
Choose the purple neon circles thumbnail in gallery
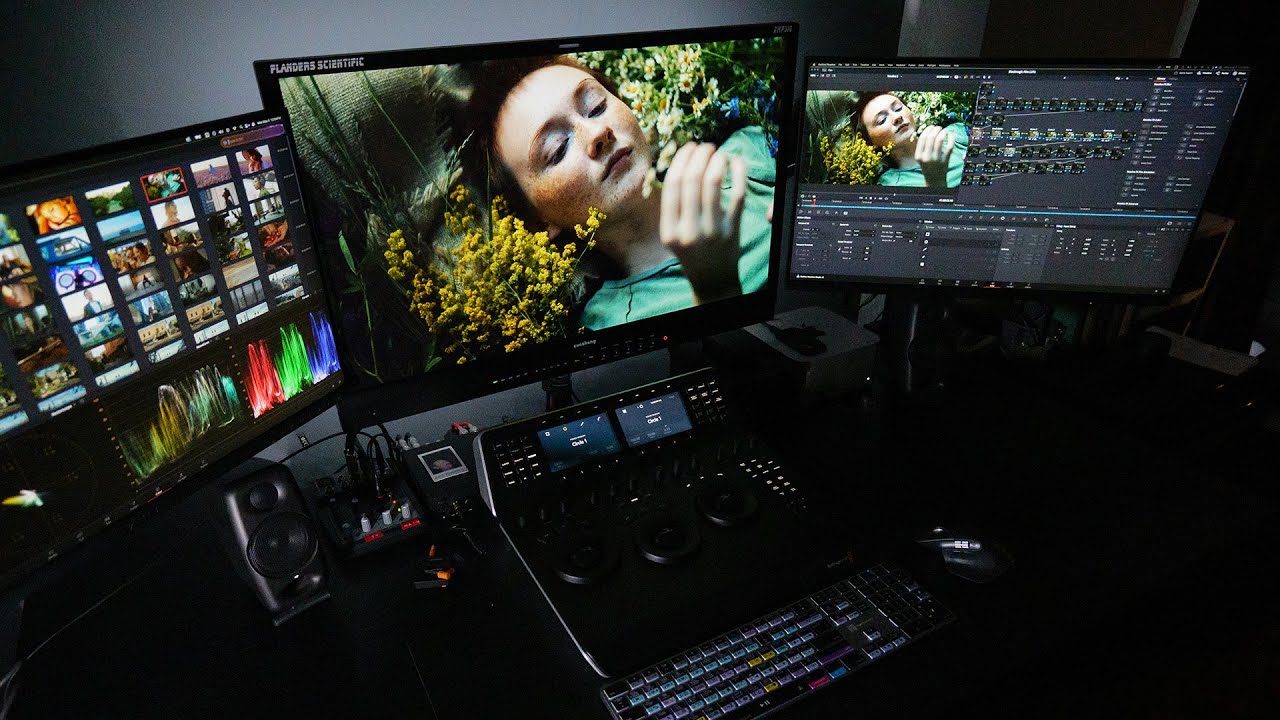76,275
